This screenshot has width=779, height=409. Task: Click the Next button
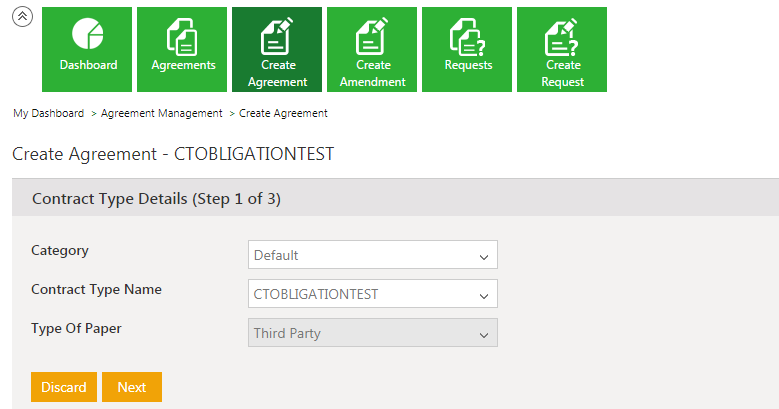coord(131,387)
